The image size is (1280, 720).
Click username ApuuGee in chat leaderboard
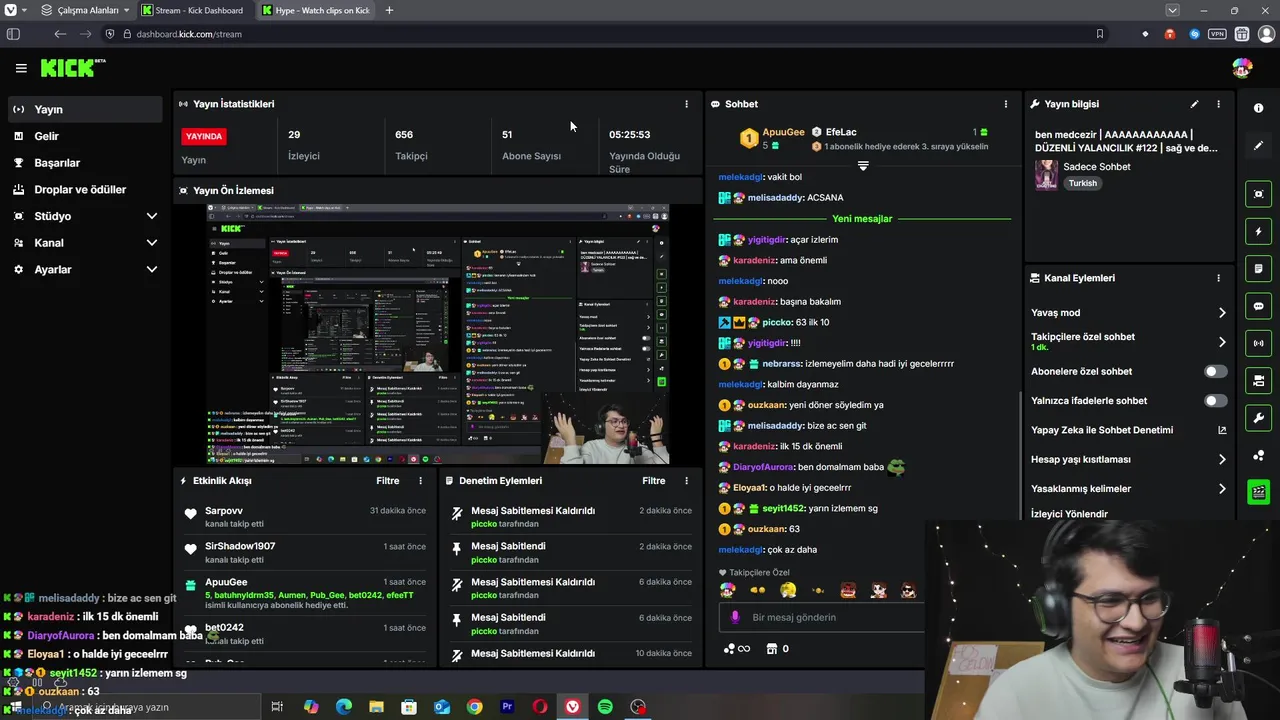click(x=783, y=132)
